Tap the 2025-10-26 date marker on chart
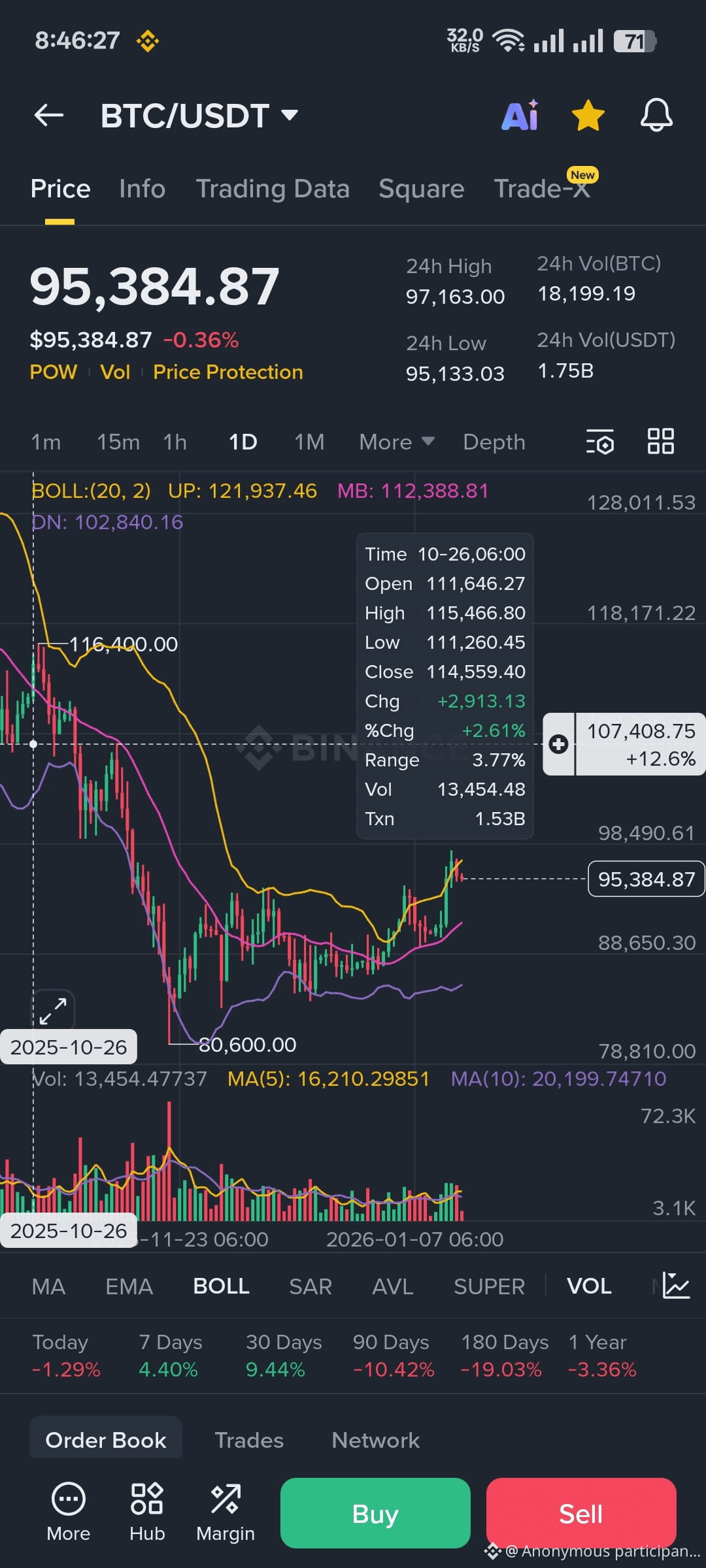This screenshot has height=1568, width=706. click(x=69, y=1047)
